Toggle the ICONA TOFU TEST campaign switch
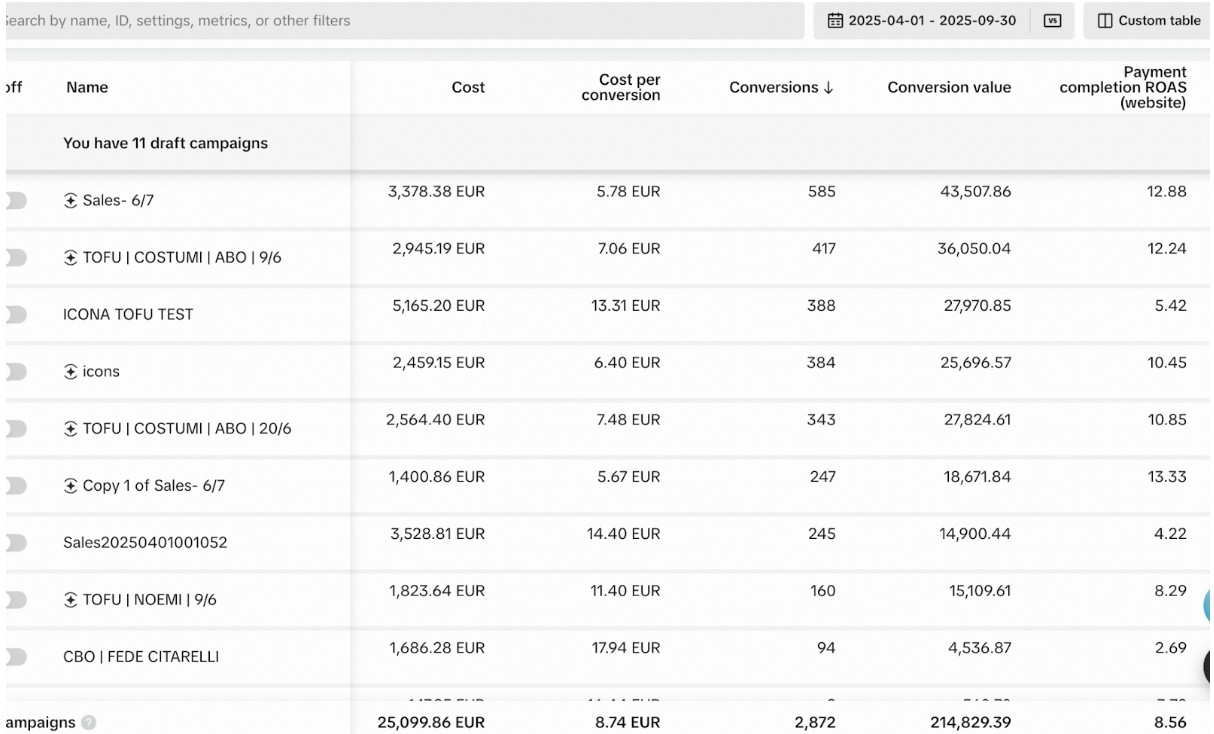The width and height of the screenshot is (1214, 734). [15, 314]
